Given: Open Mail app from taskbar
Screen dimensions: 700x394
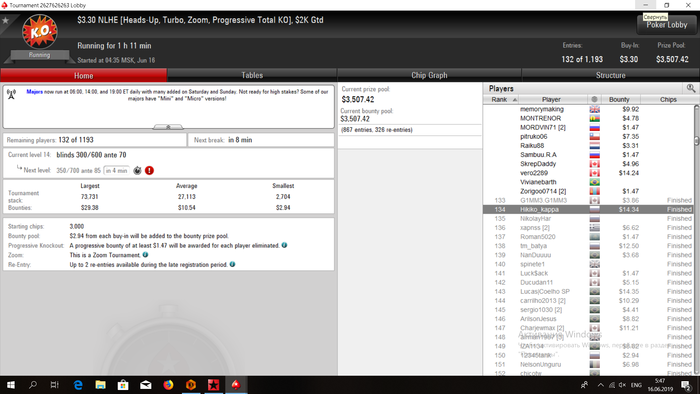Looking at the screenshot, I should 146,385.
